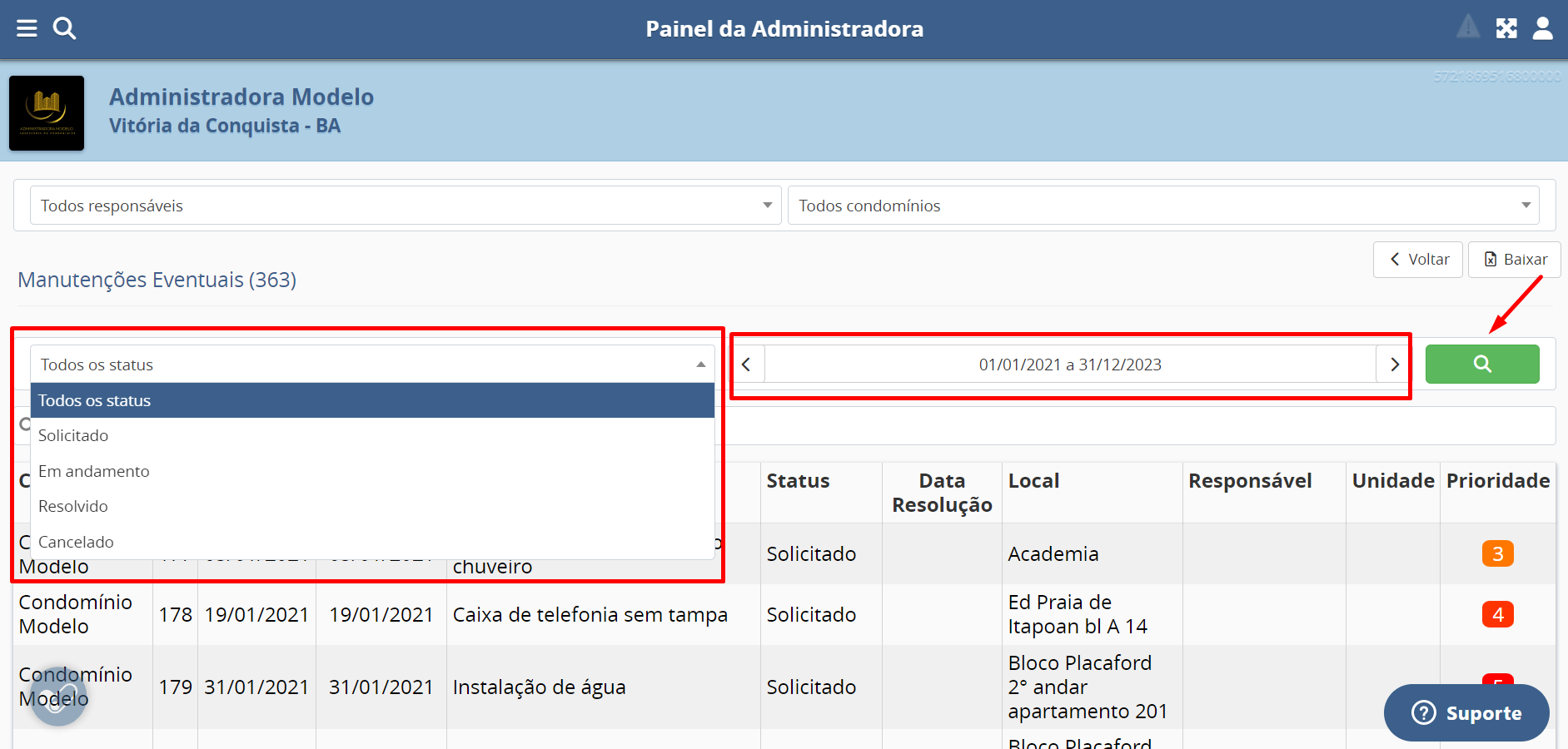The width and height of the screenshot is (1568, 749).
Task: Open the warning alerts icon
Action: point(1468,27)
